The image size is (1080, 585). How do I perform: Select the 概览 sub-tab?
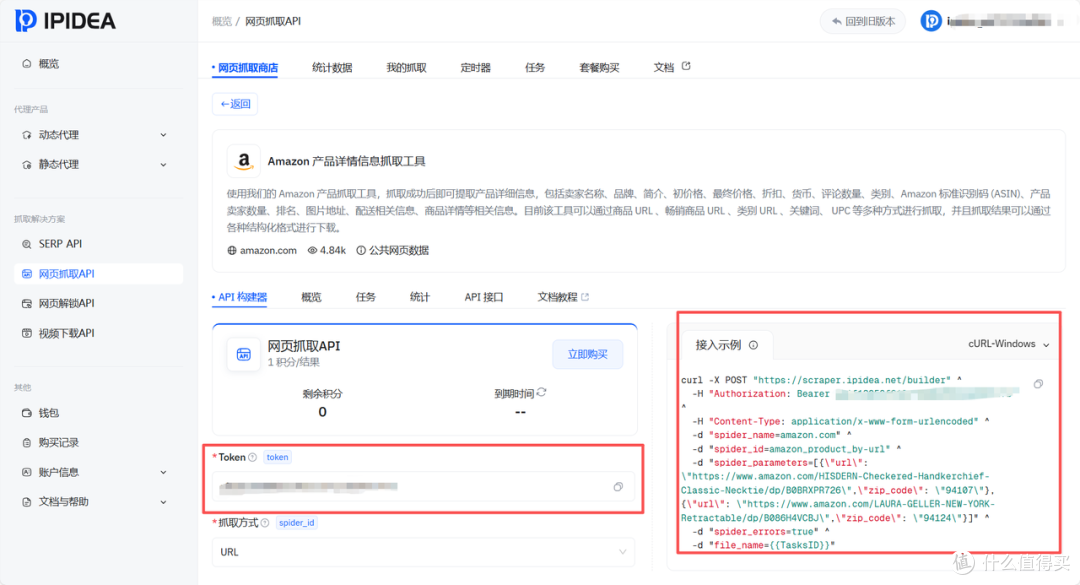pos(311,297)
